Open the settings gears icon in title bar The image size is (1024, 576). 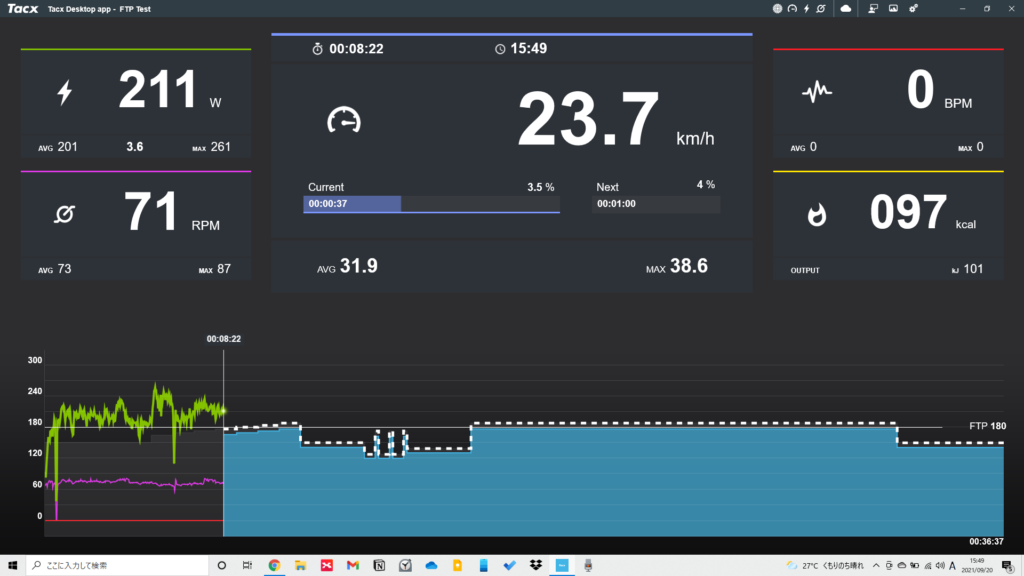tap(914, 8)
